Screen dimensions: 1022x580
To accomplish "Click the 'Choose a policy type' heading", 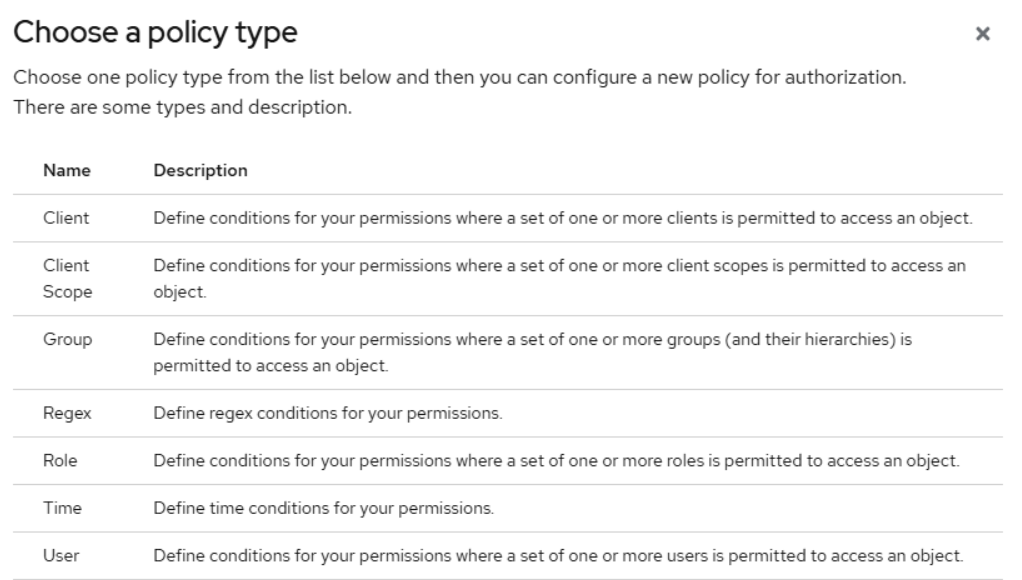I will 154,33.
